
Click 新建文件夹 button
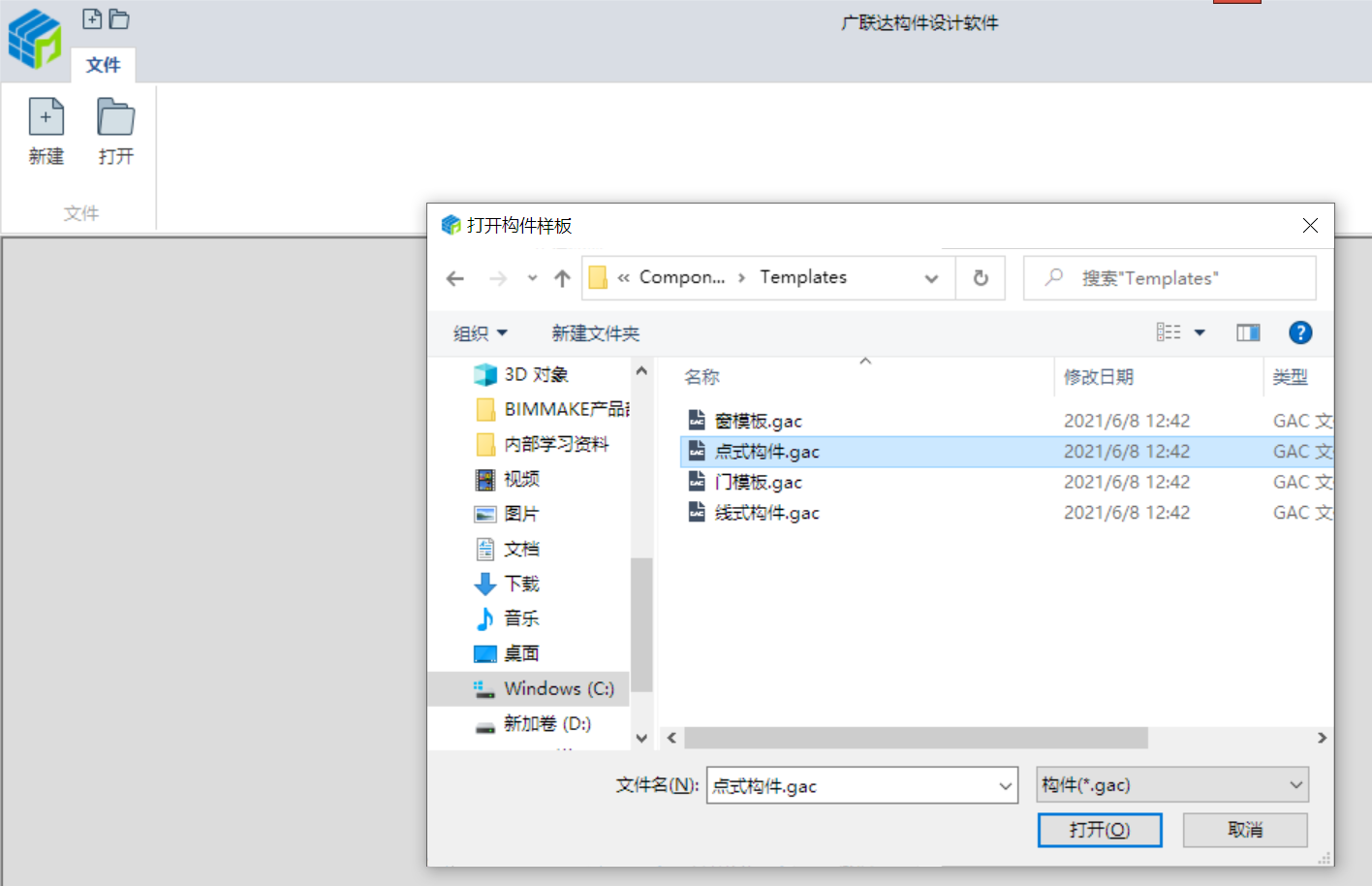[x=596, y=333]
